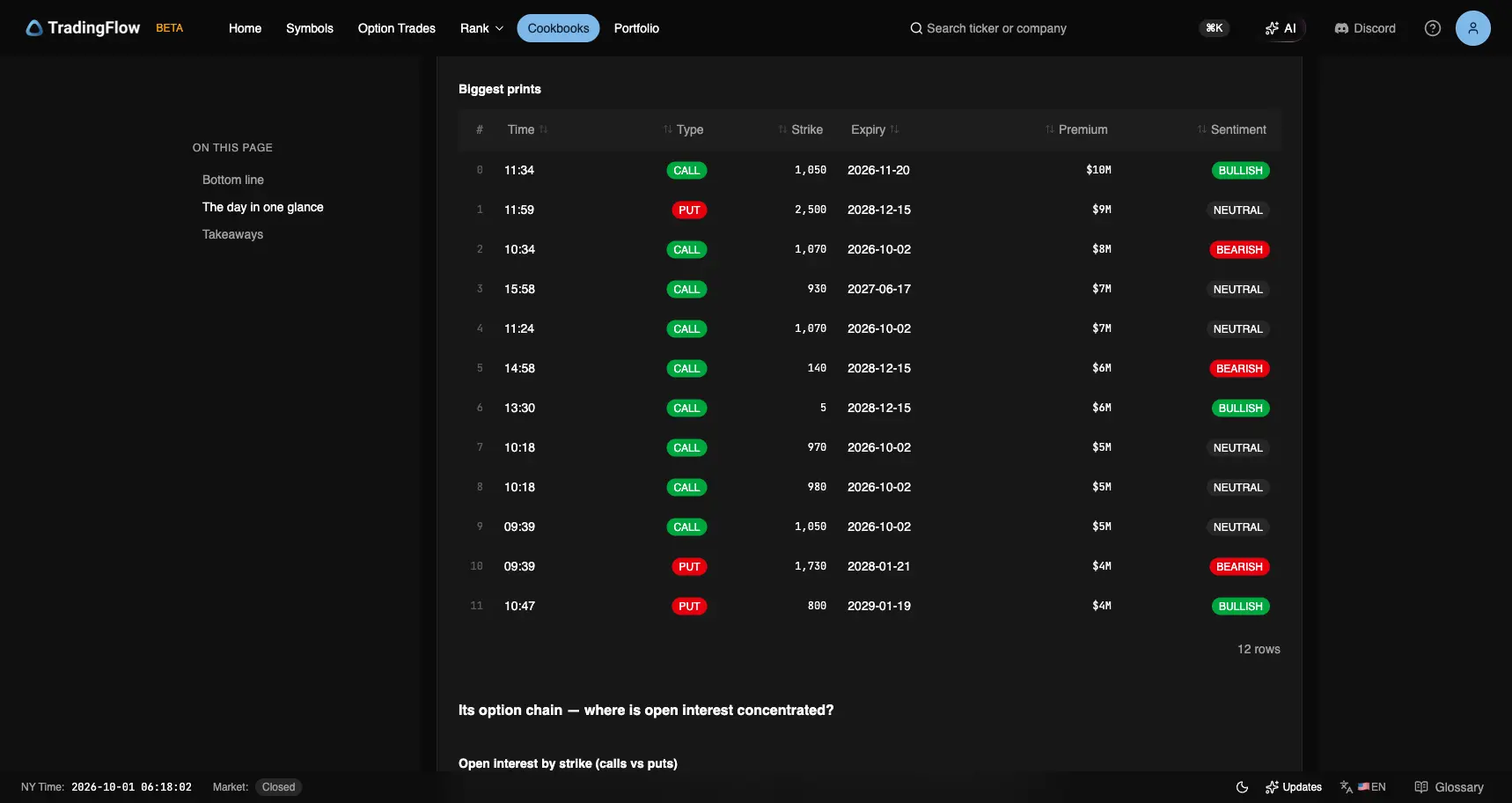Sort table by Expiry column
1512x803 pixels.
[875, 129]
